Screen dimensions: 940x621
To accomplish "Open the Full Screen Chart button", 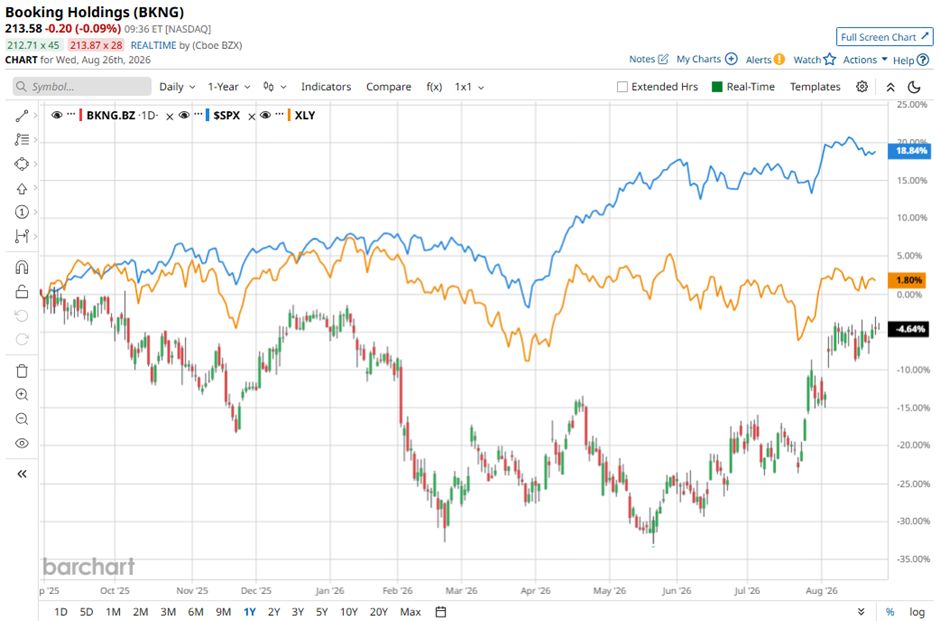I will [x=885, y=37].
